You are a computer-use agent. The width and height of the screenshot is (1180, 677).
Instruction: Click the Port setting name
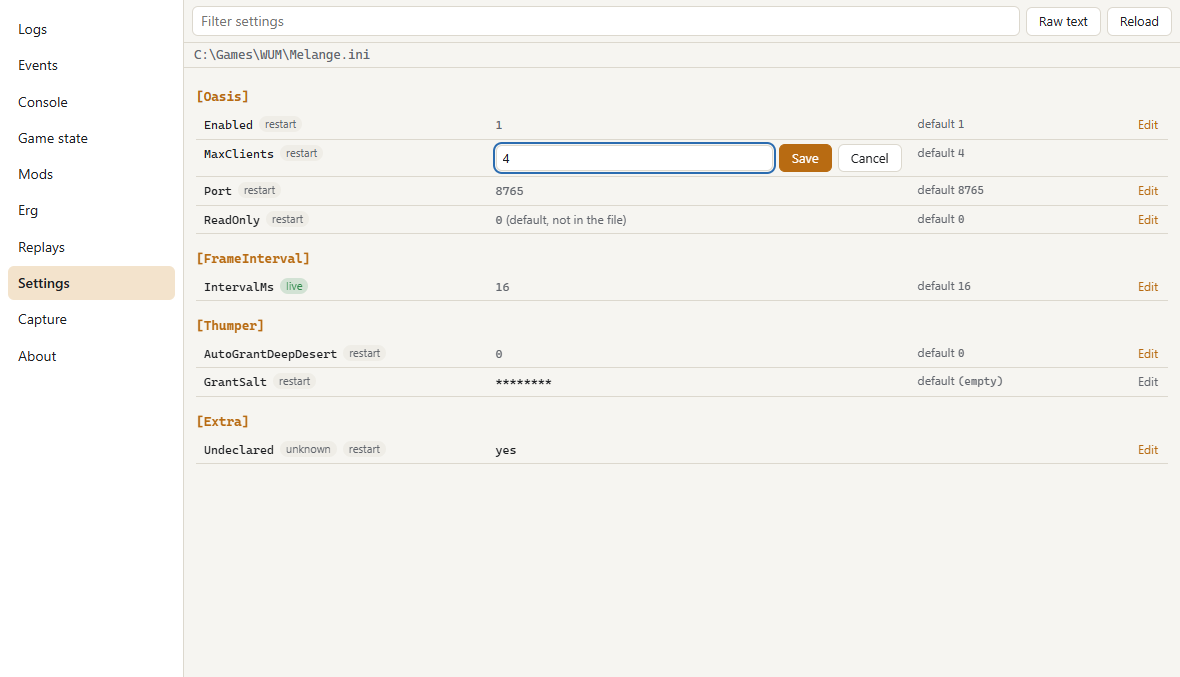[x=217, y=191]
